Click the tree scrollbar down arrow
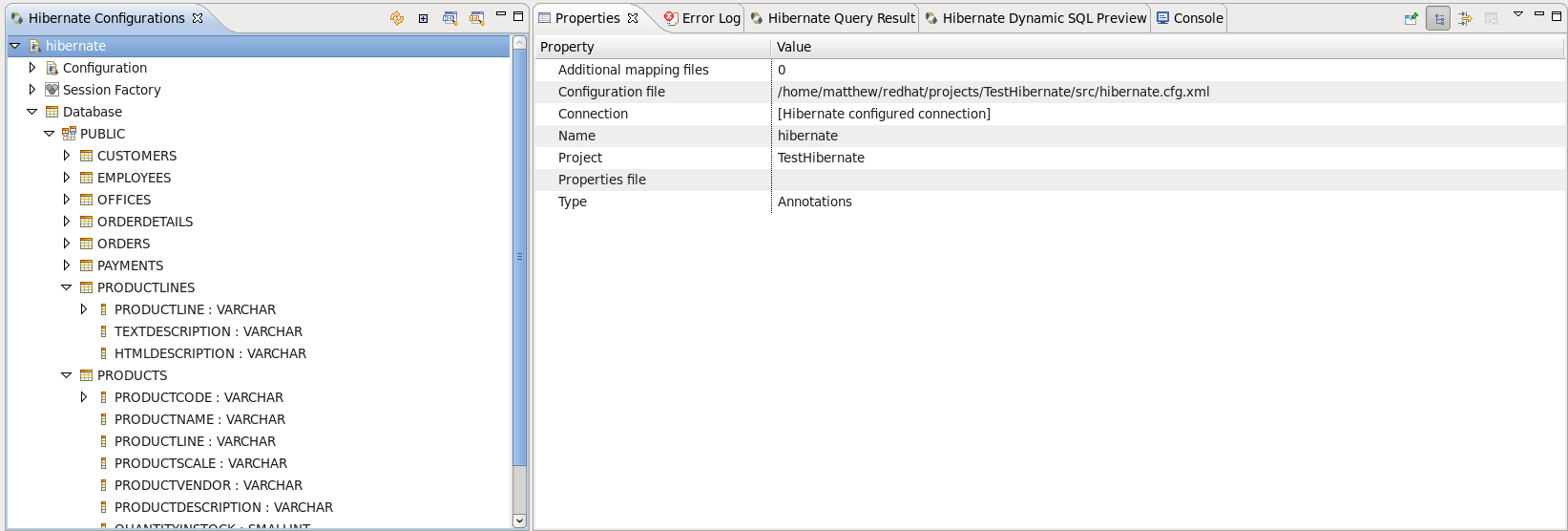 click(519, 520)
